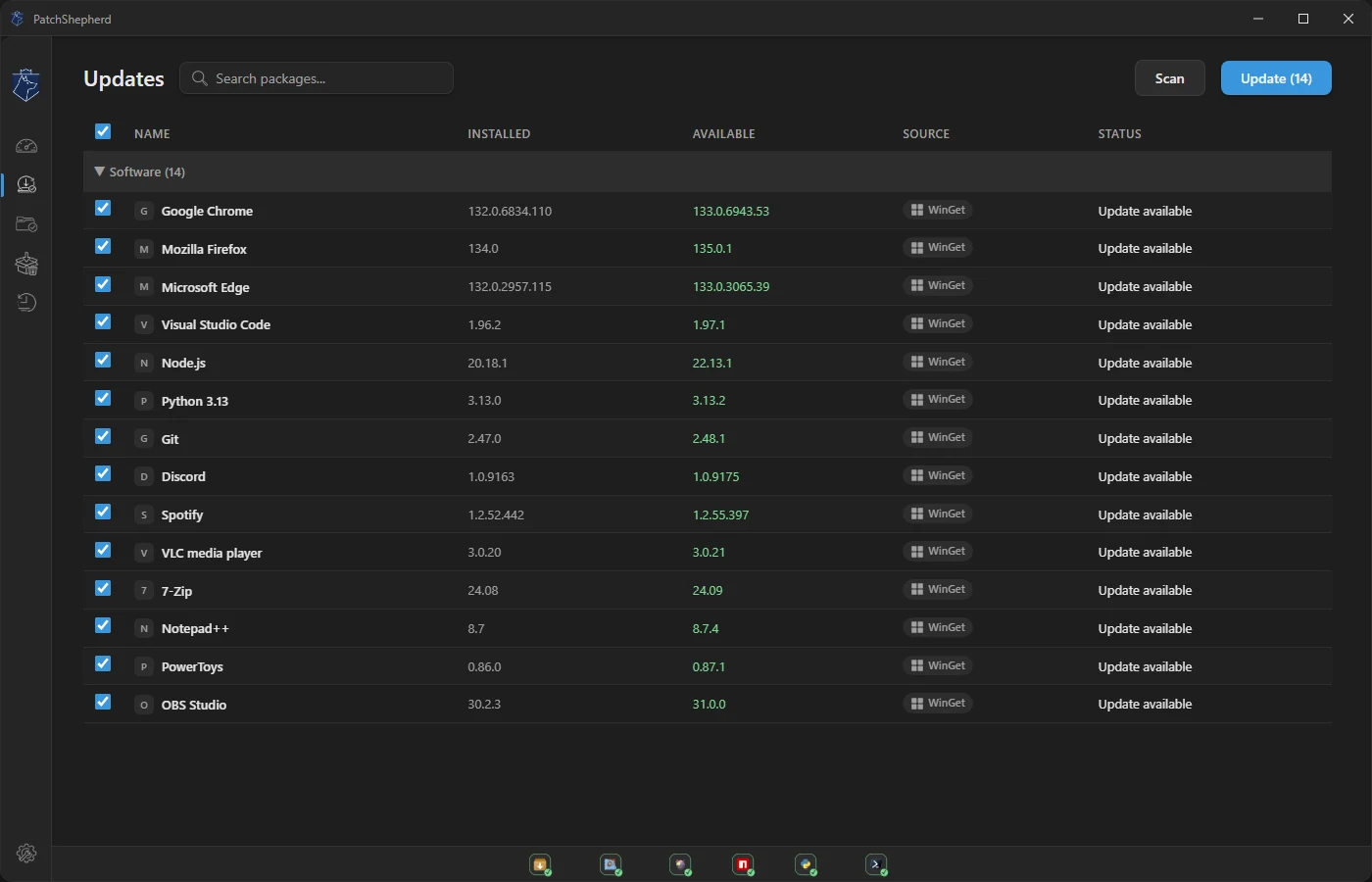Click the WinGet source badge for Git
Image resolution: width=1372 pixels, height=882 pixels.
pos(938,437)
